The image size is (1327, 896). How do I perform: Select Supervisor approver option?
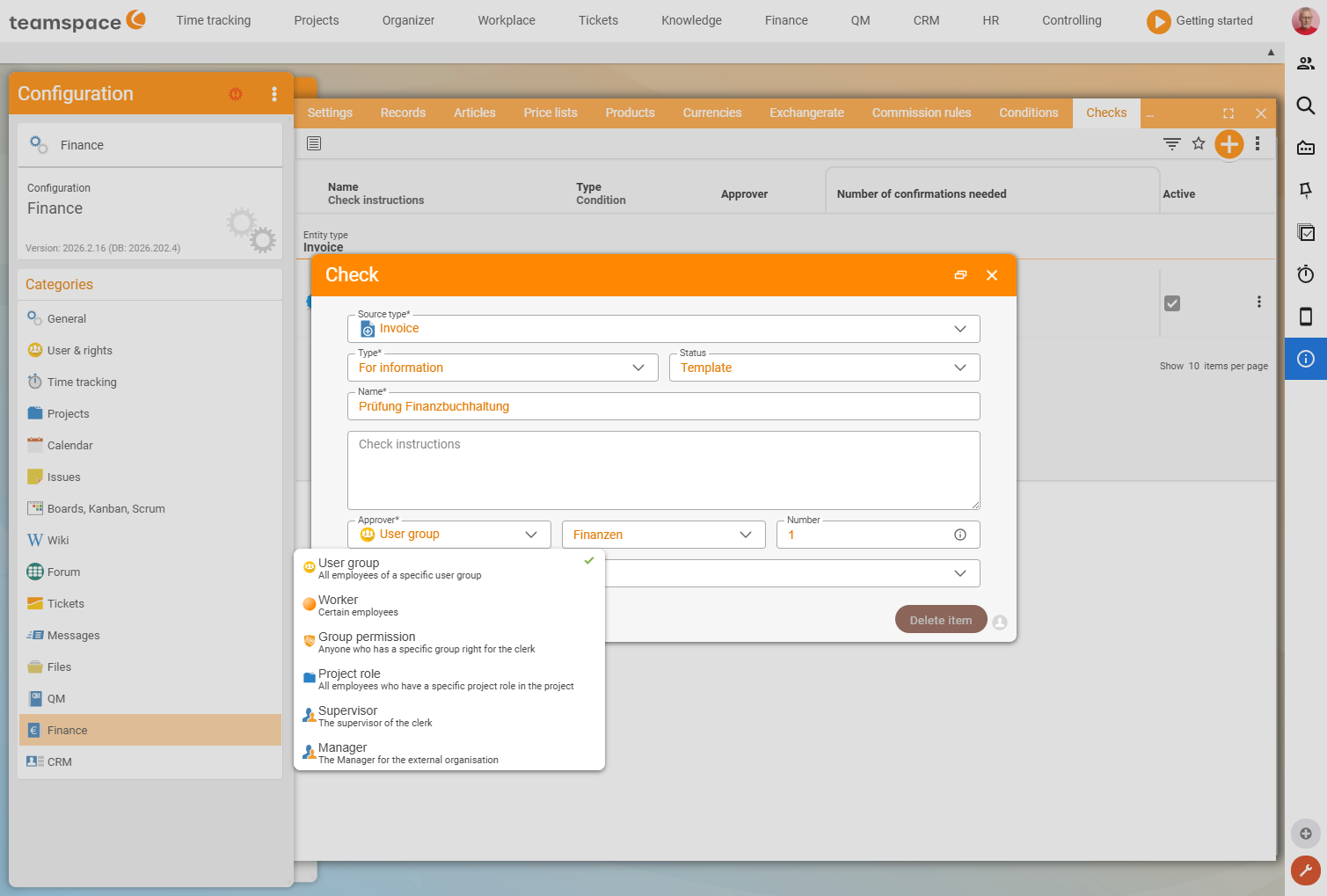[x=449, y=716]
